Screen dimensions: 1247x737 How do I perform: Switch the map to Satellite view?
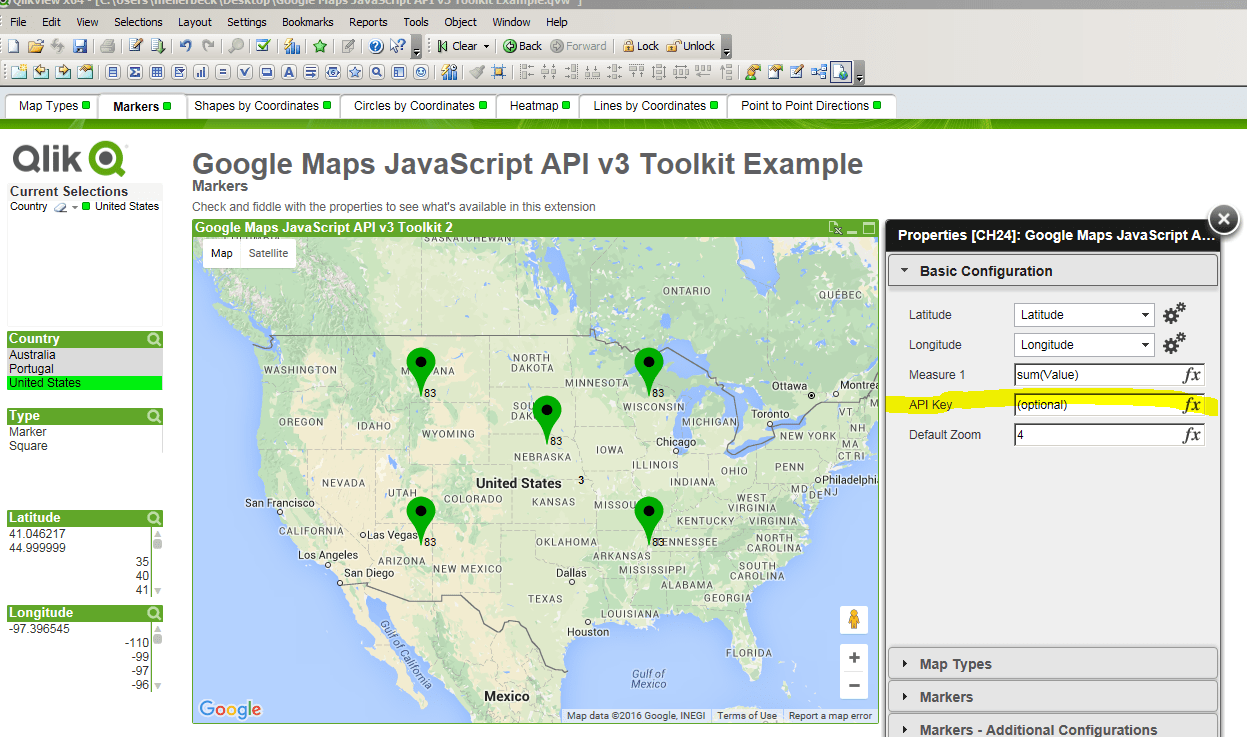point(268,253)
